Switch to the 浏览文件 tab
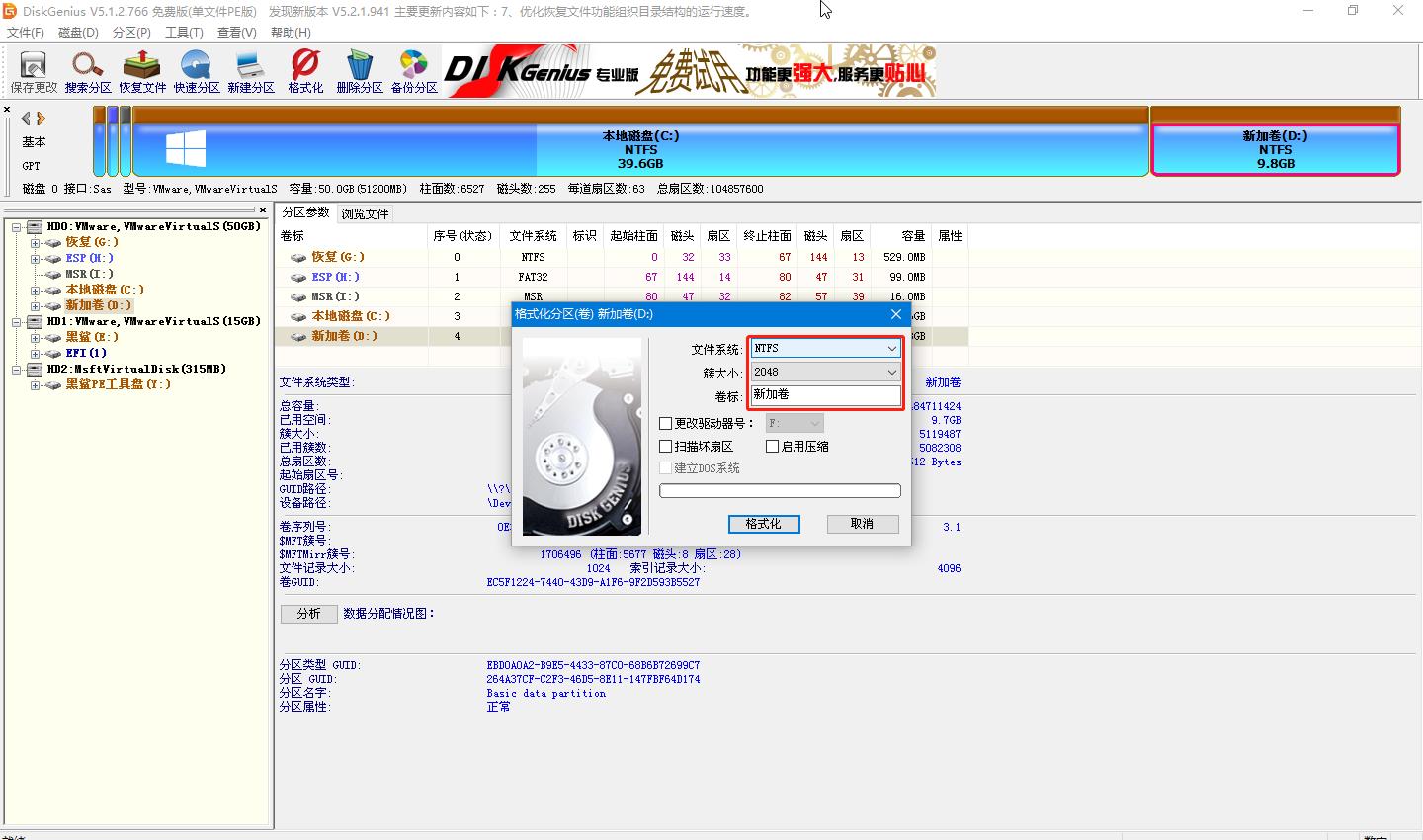 (365, 213)
